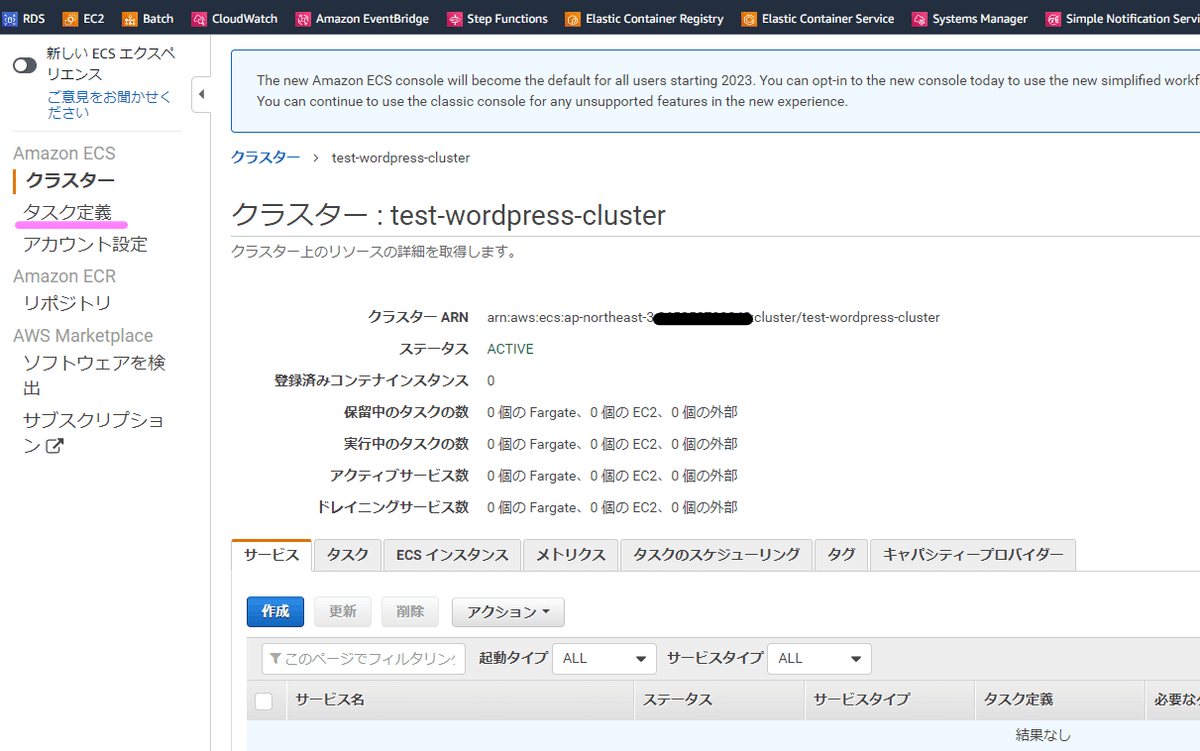Image resolution: width=1200 pixels, height=751 pixels.
Task: Click the 結果なし empty table message
Action: (1043, 735)
